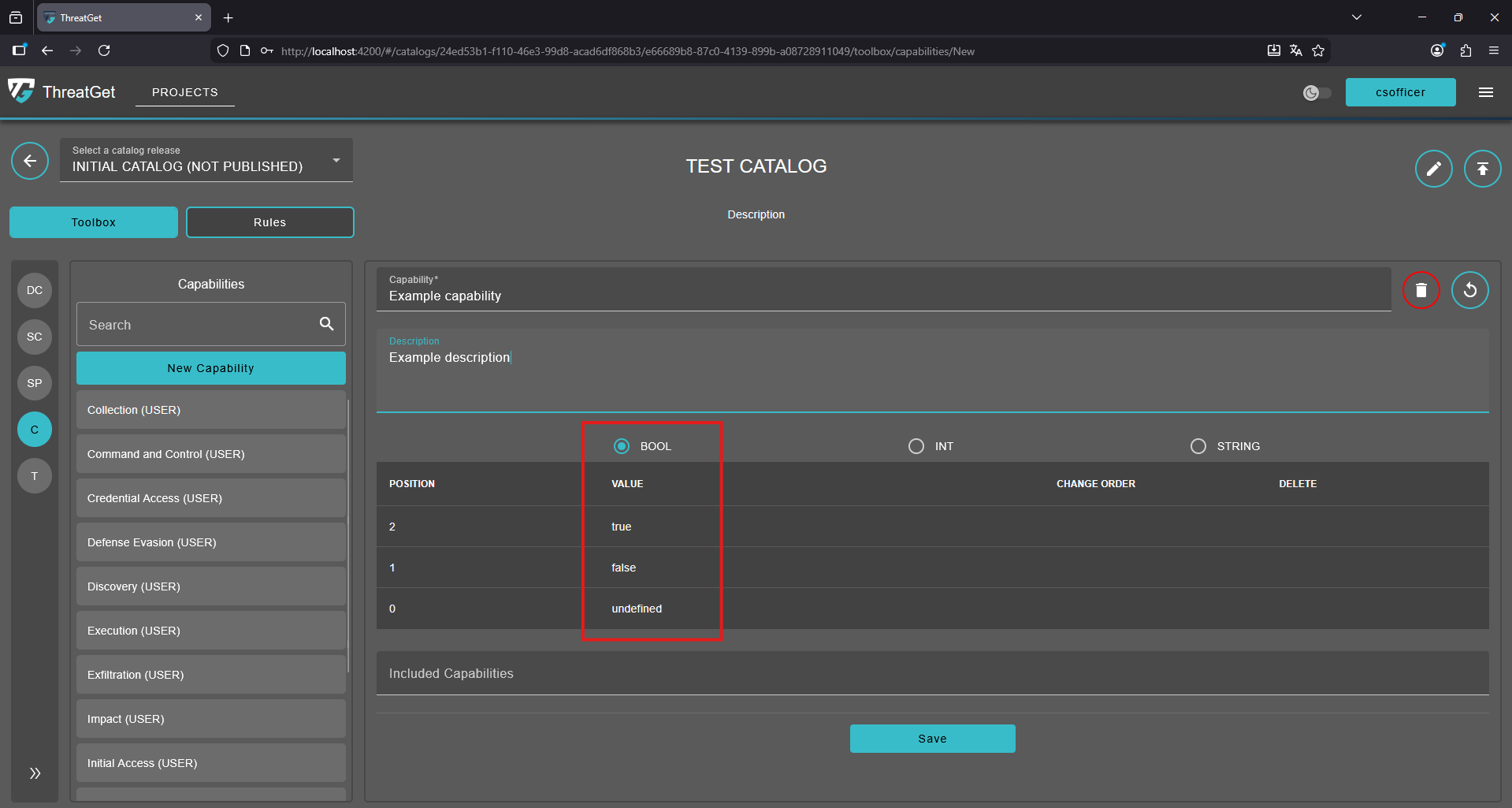The image size is (1512, 808).
Task: Click the publish upload arrow icon
Action: point(1482,169)
